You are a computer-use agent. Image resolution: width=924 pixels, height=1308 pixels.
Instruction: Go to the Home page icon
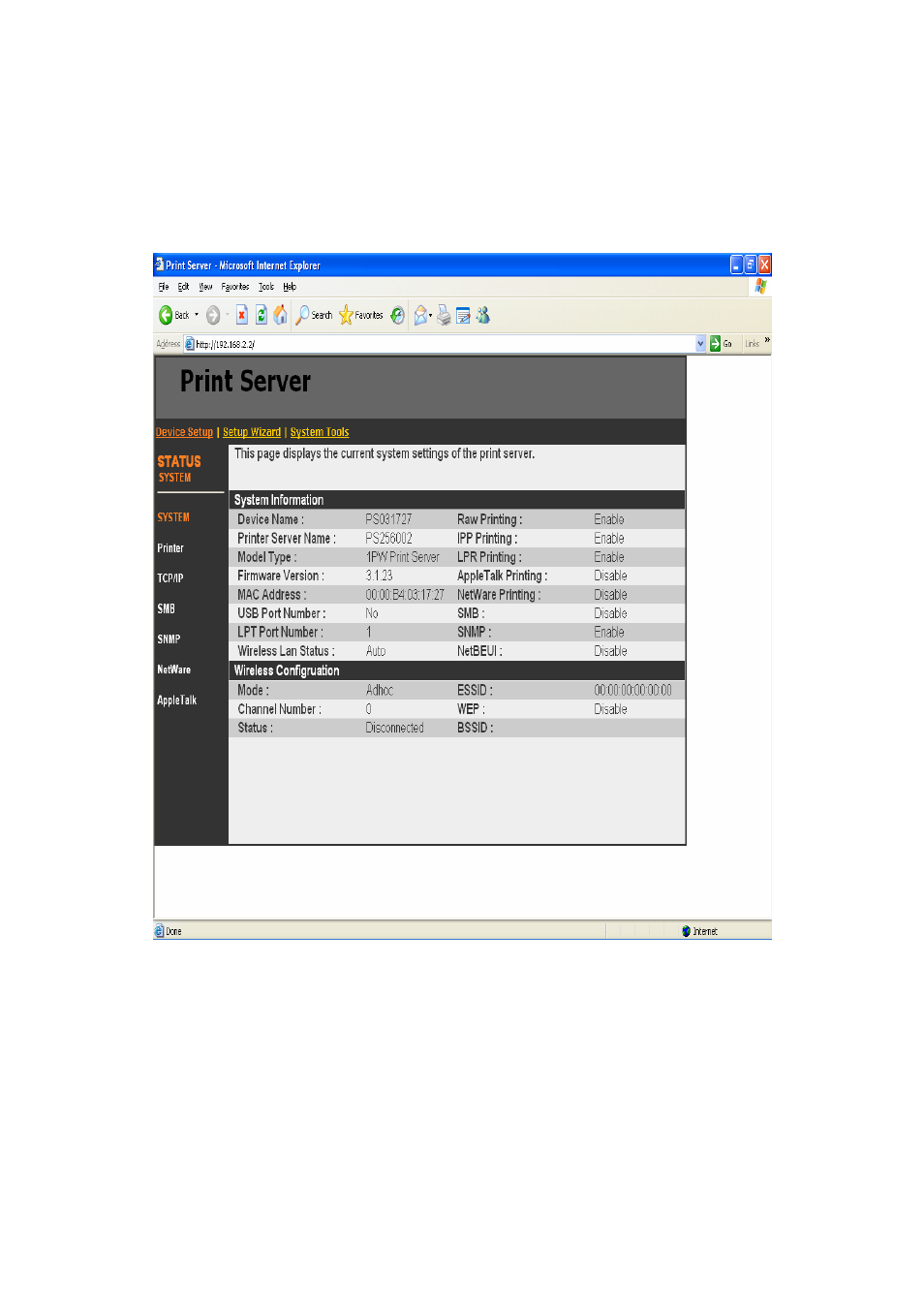281,315
